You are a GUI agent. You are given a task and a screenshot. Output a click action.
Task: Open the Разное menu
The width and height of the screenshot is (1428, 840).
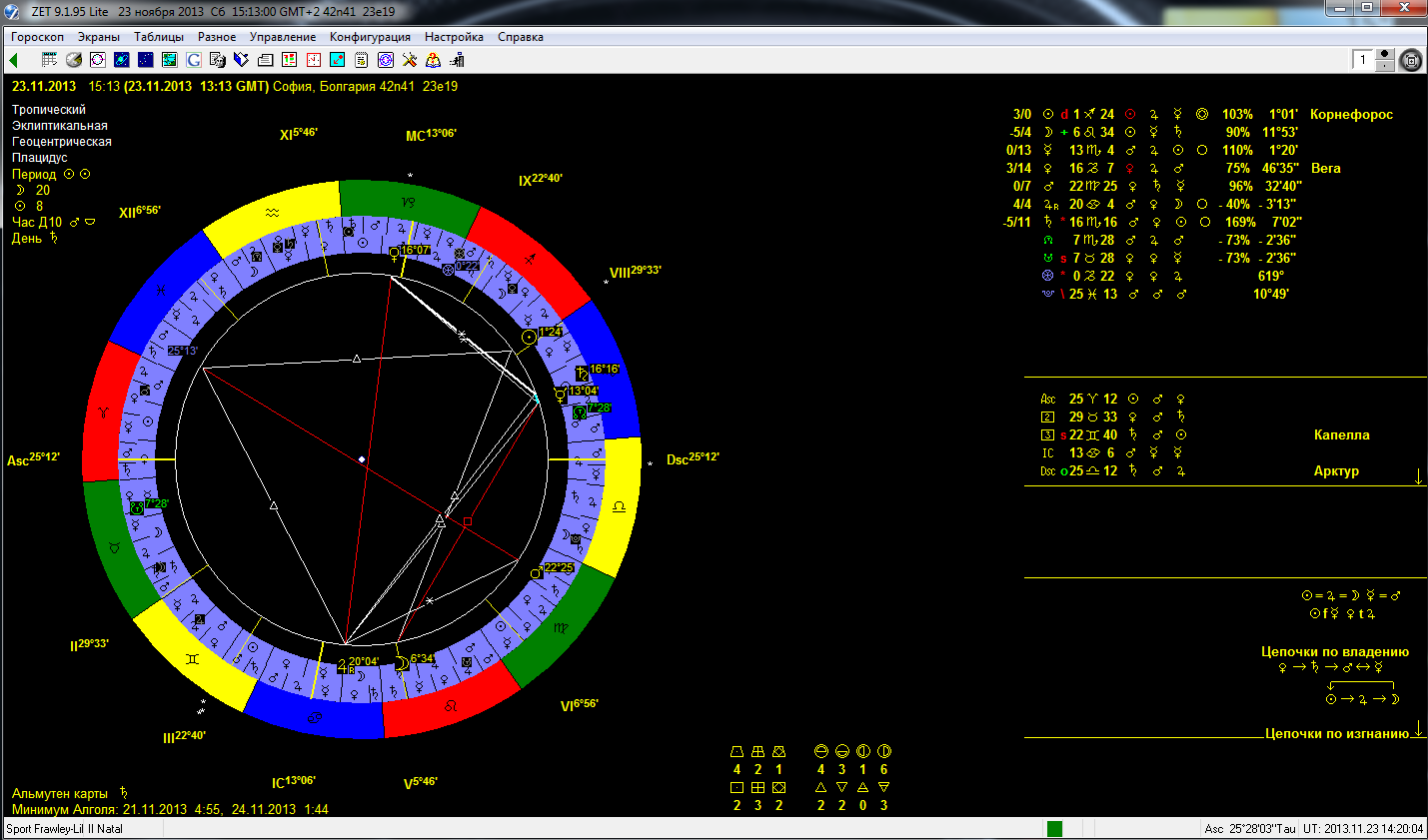tap(217, 37)
